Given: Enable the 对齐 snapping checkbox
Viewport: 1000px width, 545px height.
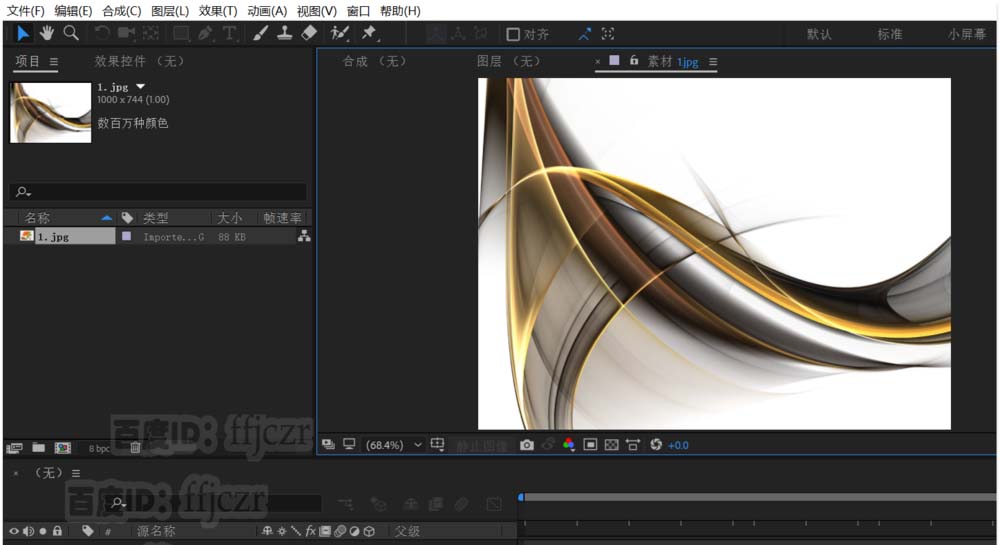Looking at the screenshot, I should point(513,34).
